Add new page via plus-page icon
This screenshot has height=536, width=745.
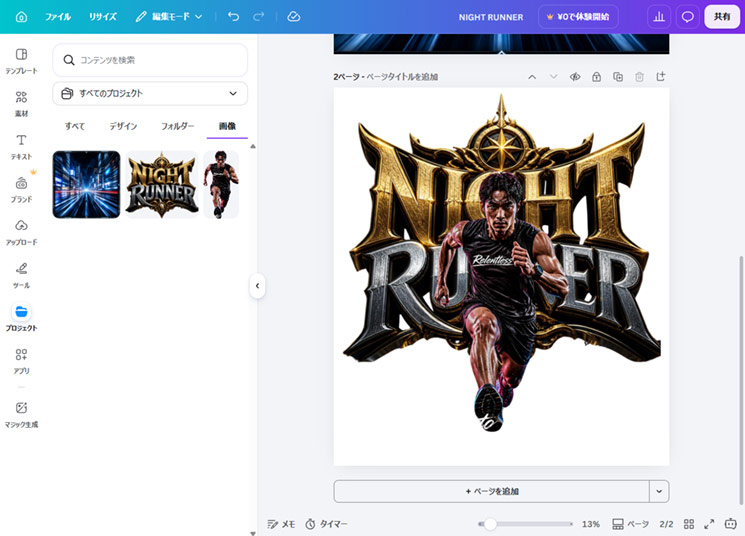[x=661, y=77]
